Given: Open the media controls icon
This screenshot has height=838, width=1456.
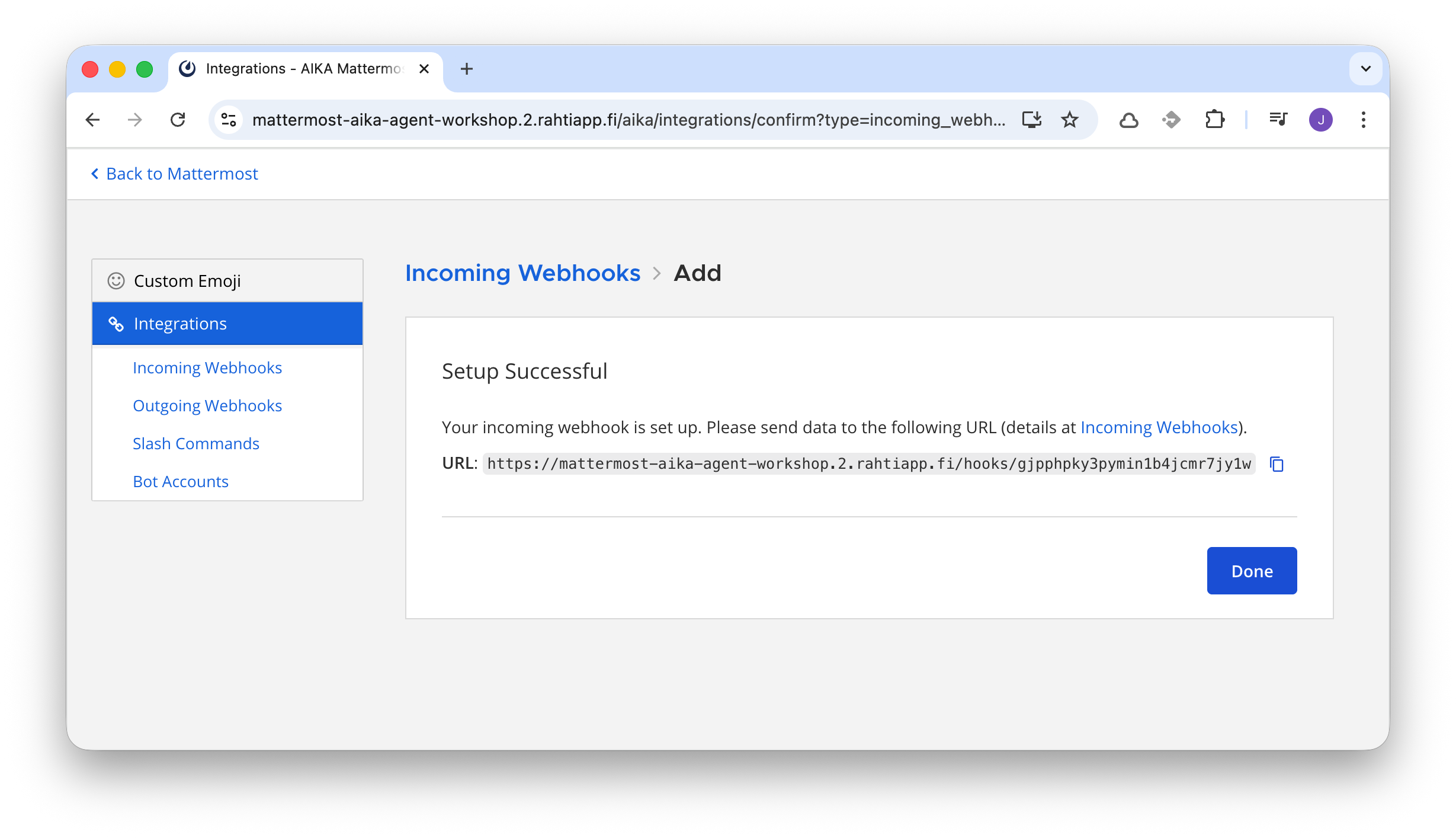Looking at the screenshot, I should click(1278, 120).
